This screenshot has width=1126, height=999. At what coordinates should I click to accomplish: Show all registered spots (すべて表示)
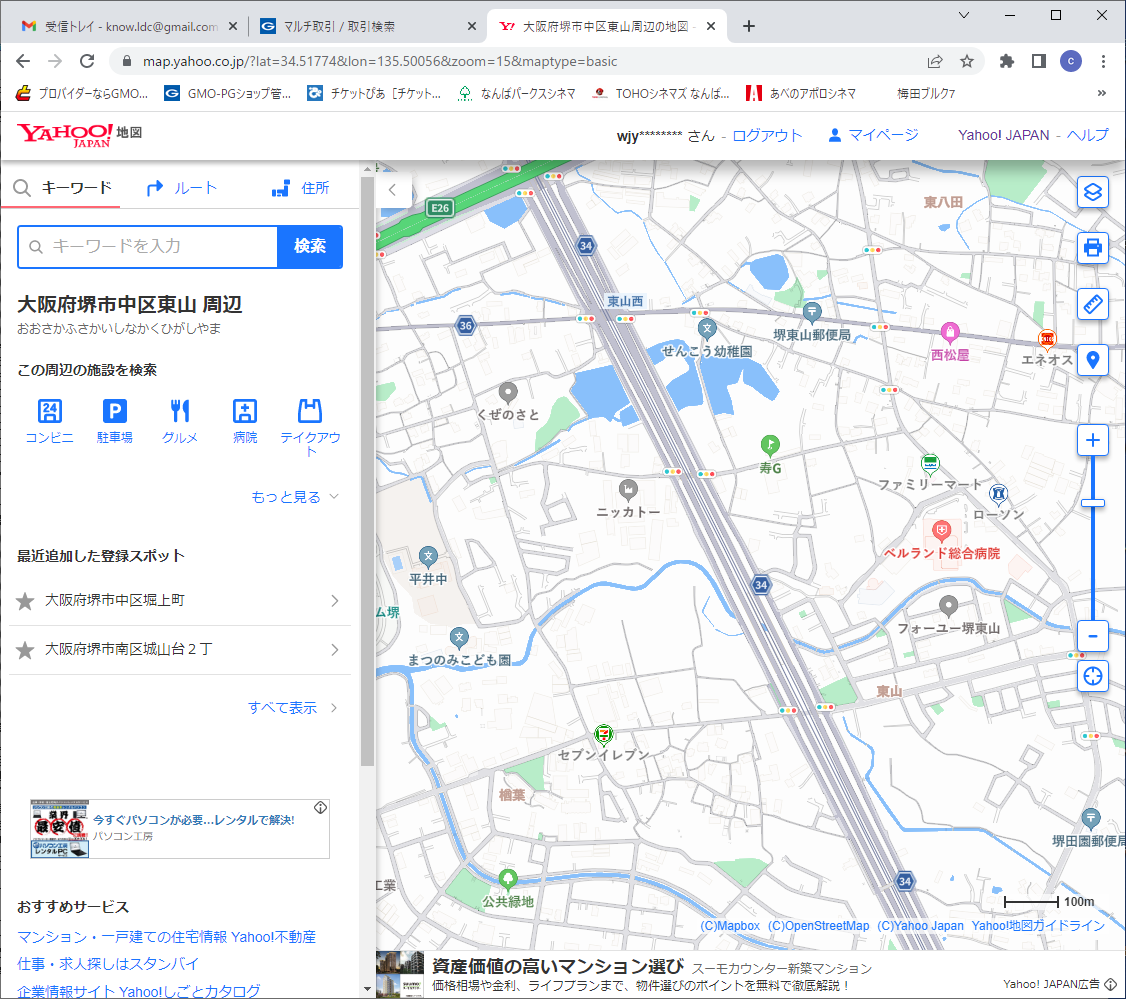point(292,708)
